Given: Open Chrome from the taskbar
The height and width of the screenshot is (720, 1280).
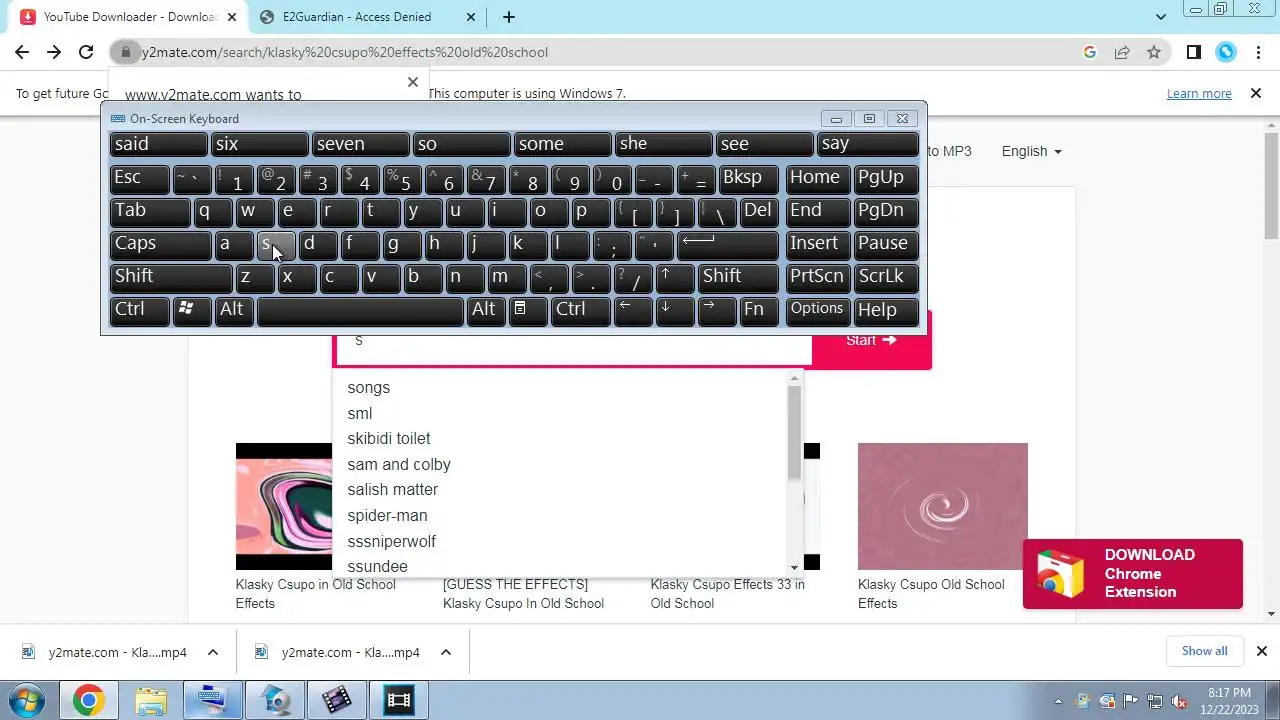Looking at the screenshot, I should pos(88,700).
